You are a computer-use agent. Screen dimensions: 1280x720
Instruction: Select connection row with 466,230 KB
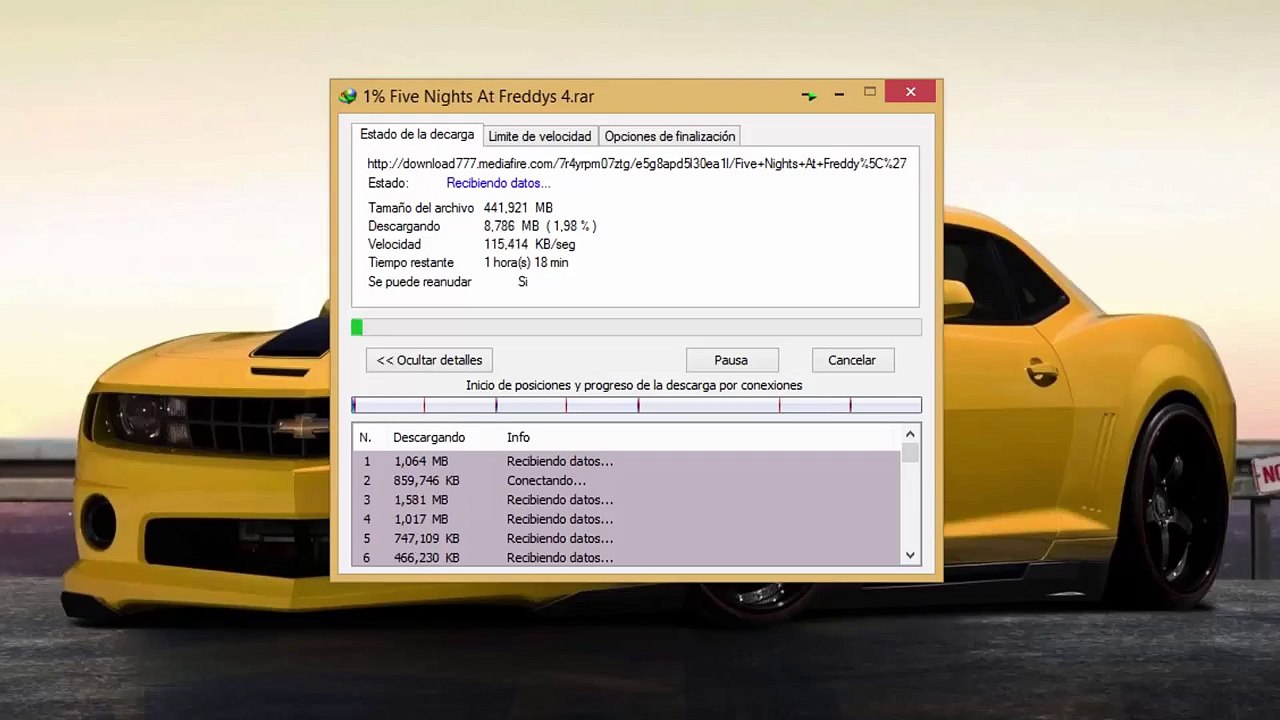[x=627, y=557]
